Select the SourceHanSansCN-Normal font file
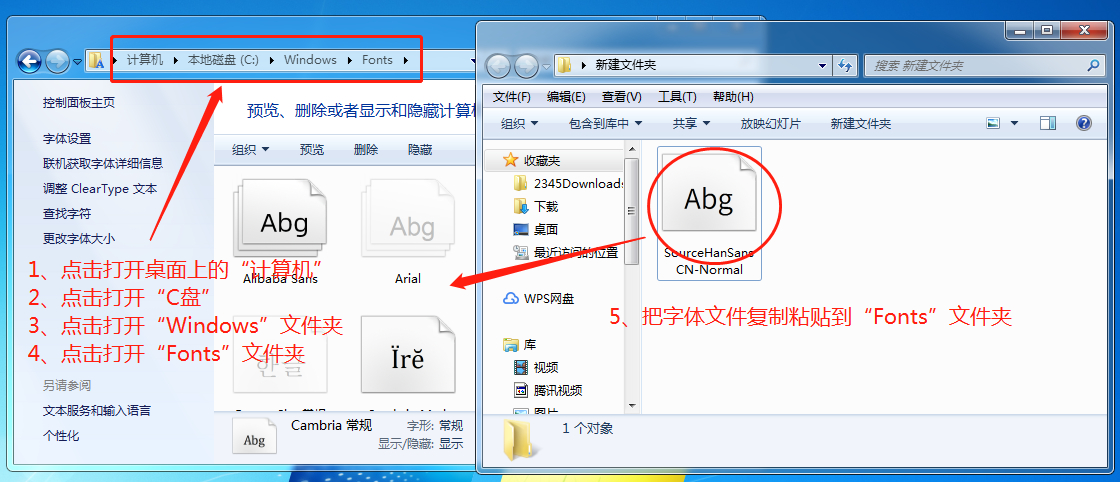Screen dimensions: 1120x482 [x=709, y=212]
